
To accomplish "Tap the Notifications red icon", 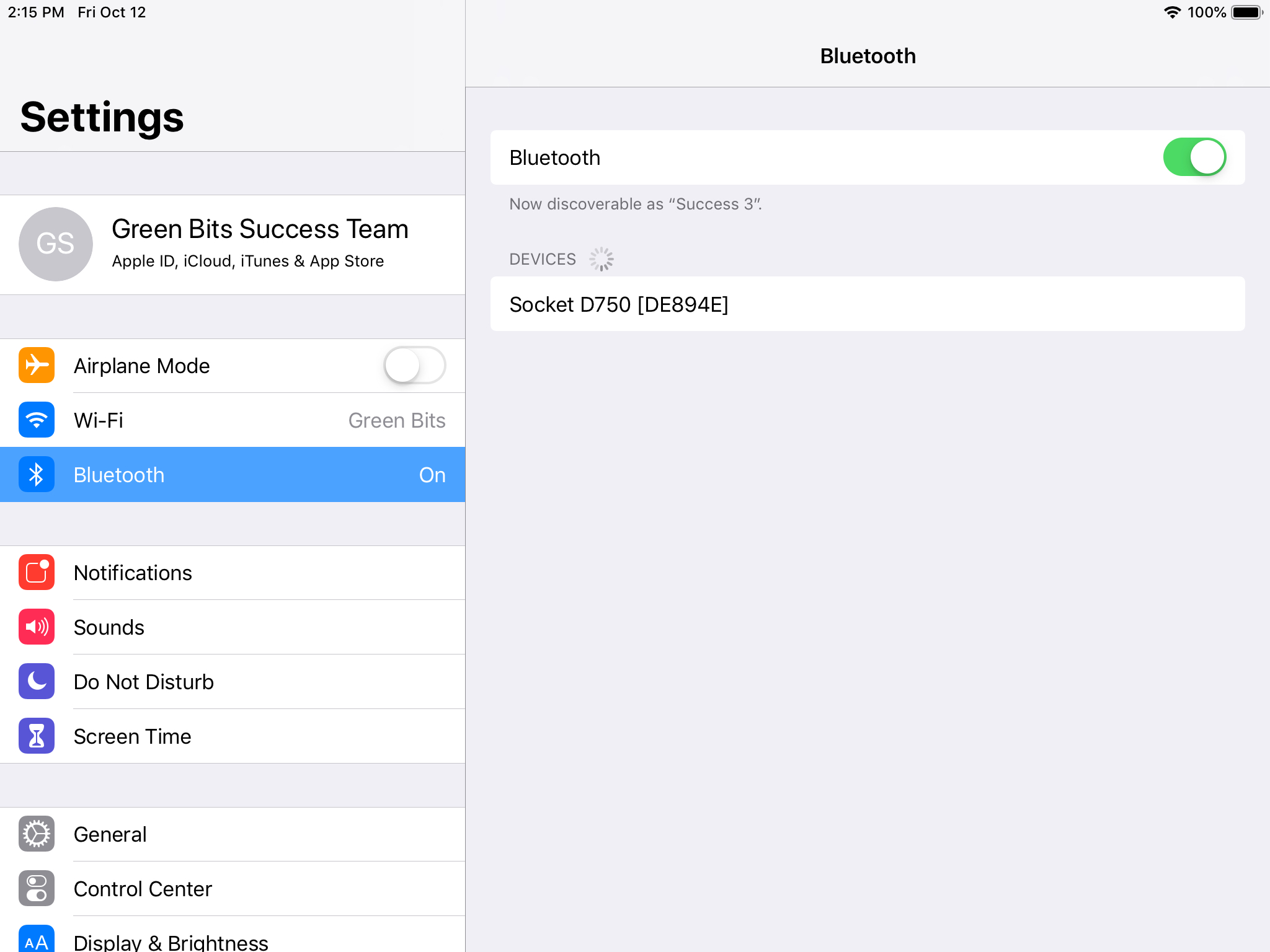I will pyautogui.click(x=37, y=573).
